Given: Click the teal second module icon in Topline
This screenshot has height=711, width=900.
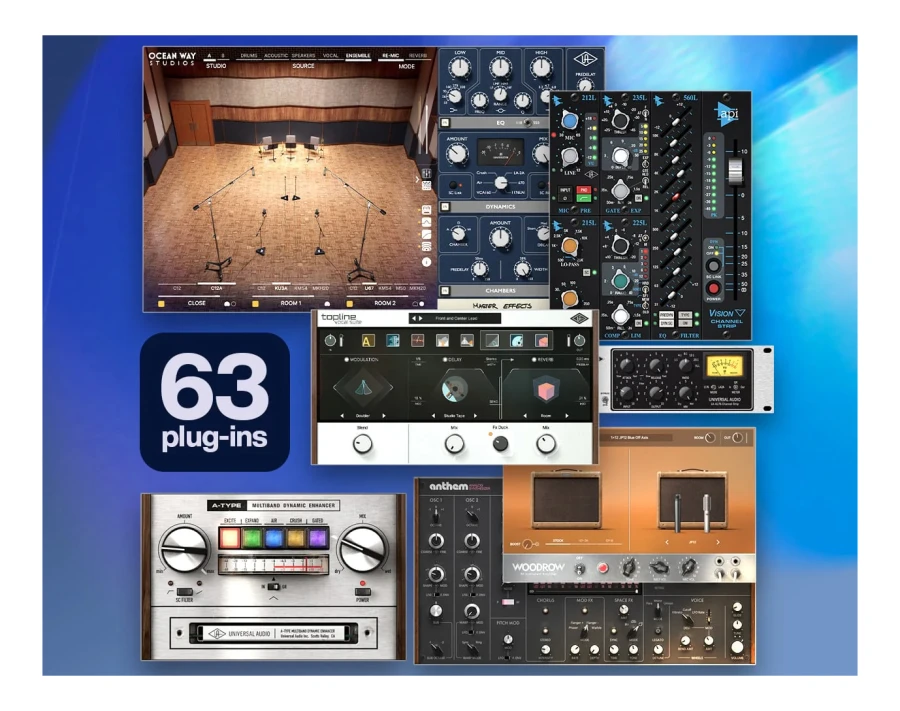Looking at the screenshot, I should (x=393, y=341).
